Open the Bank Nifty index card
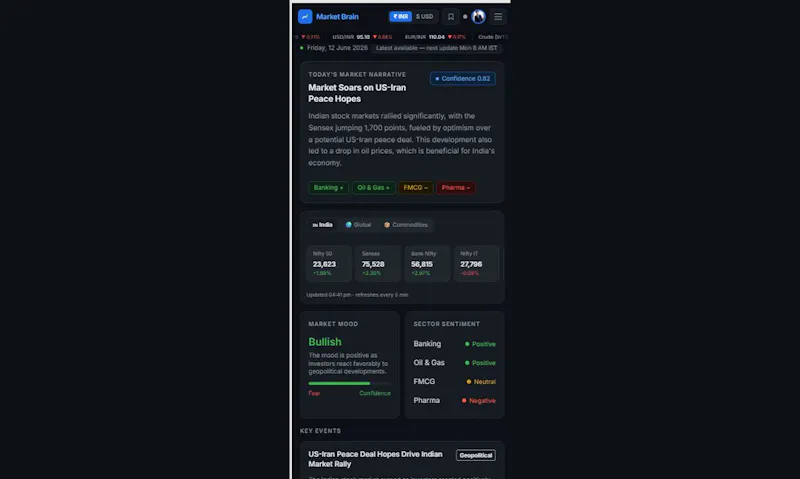800x479 pixels. [x=427, y=264]
